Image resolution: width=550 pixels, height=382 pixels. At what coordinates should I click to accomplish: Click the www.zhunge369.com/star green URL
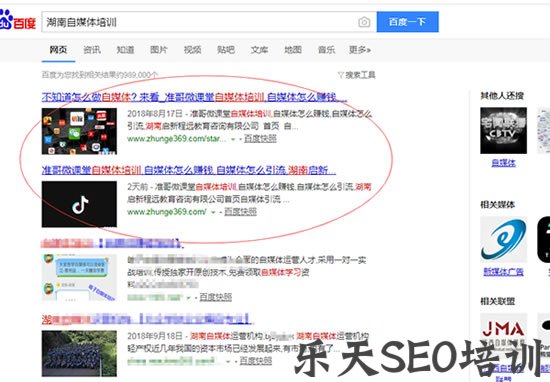[176, 139]
